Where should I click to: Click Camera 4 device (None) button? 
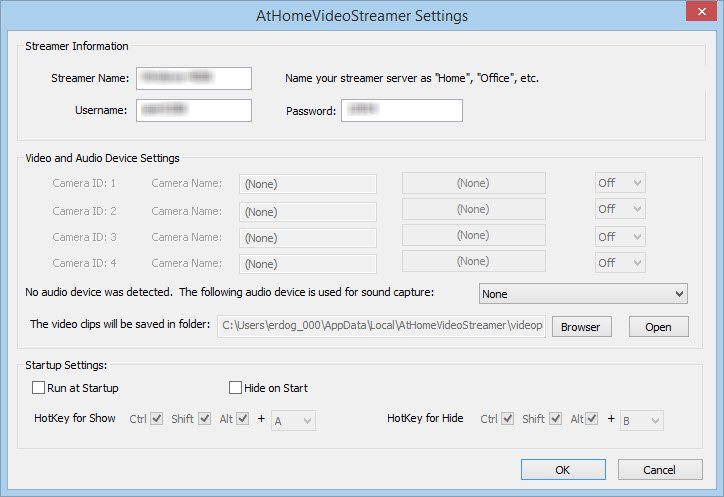pos(474,261)
